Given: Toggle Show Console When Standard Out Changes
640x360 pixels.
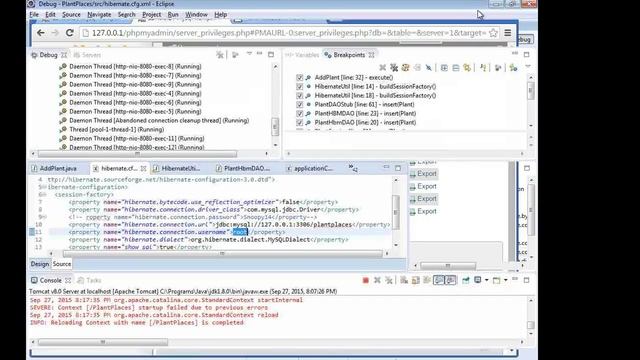Looking at the screenshot, I should 439,280.
